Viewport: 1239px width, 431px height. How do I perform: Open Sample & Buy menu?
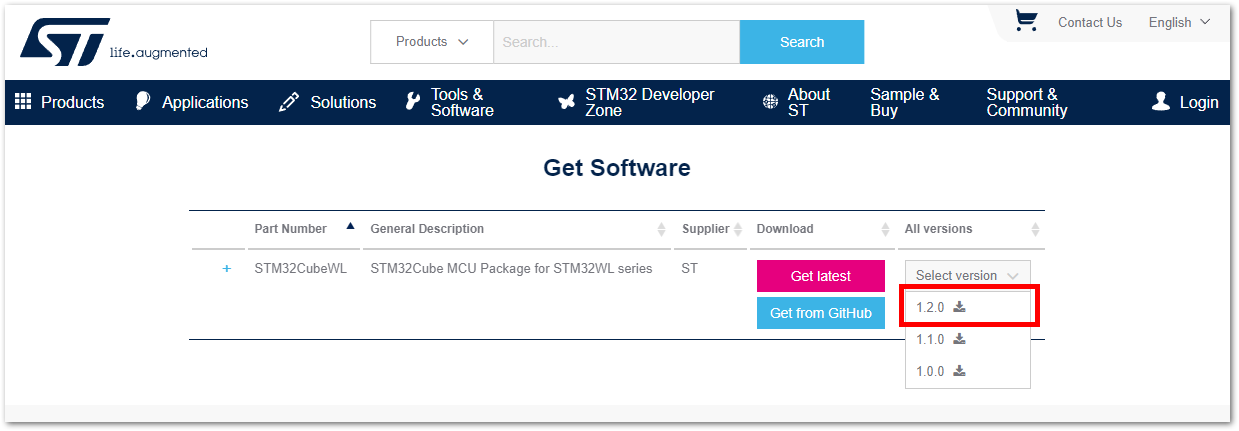click(x=905, y=102)
